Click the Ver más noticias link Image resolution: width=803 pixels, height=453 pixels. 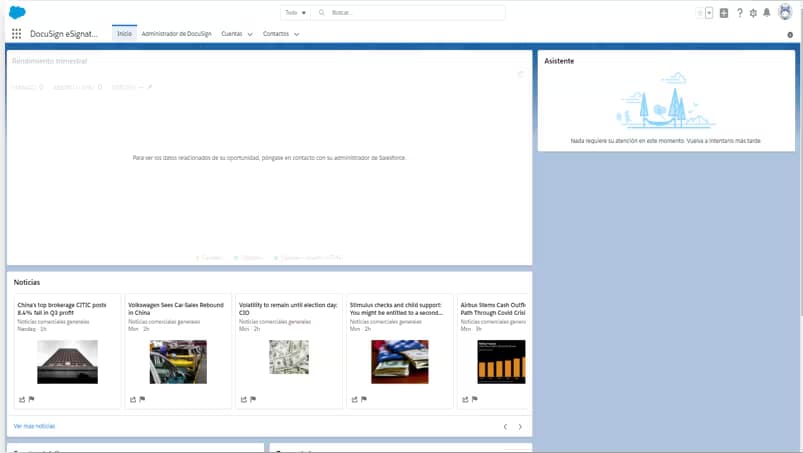pyautogui.click(x=35, y=426)
